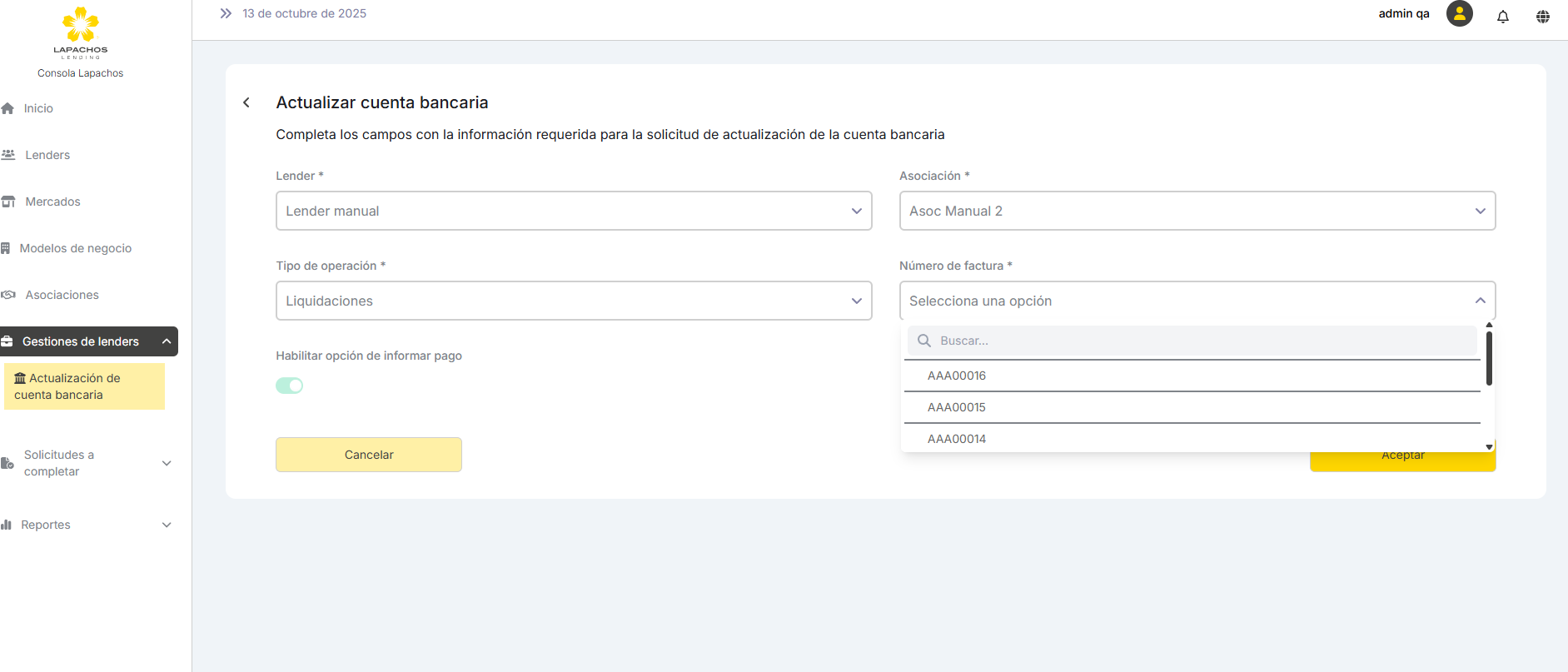Click the admin qa user avatar
1568x672 pixels.
pyautogui.click(x=1459, y=14)
